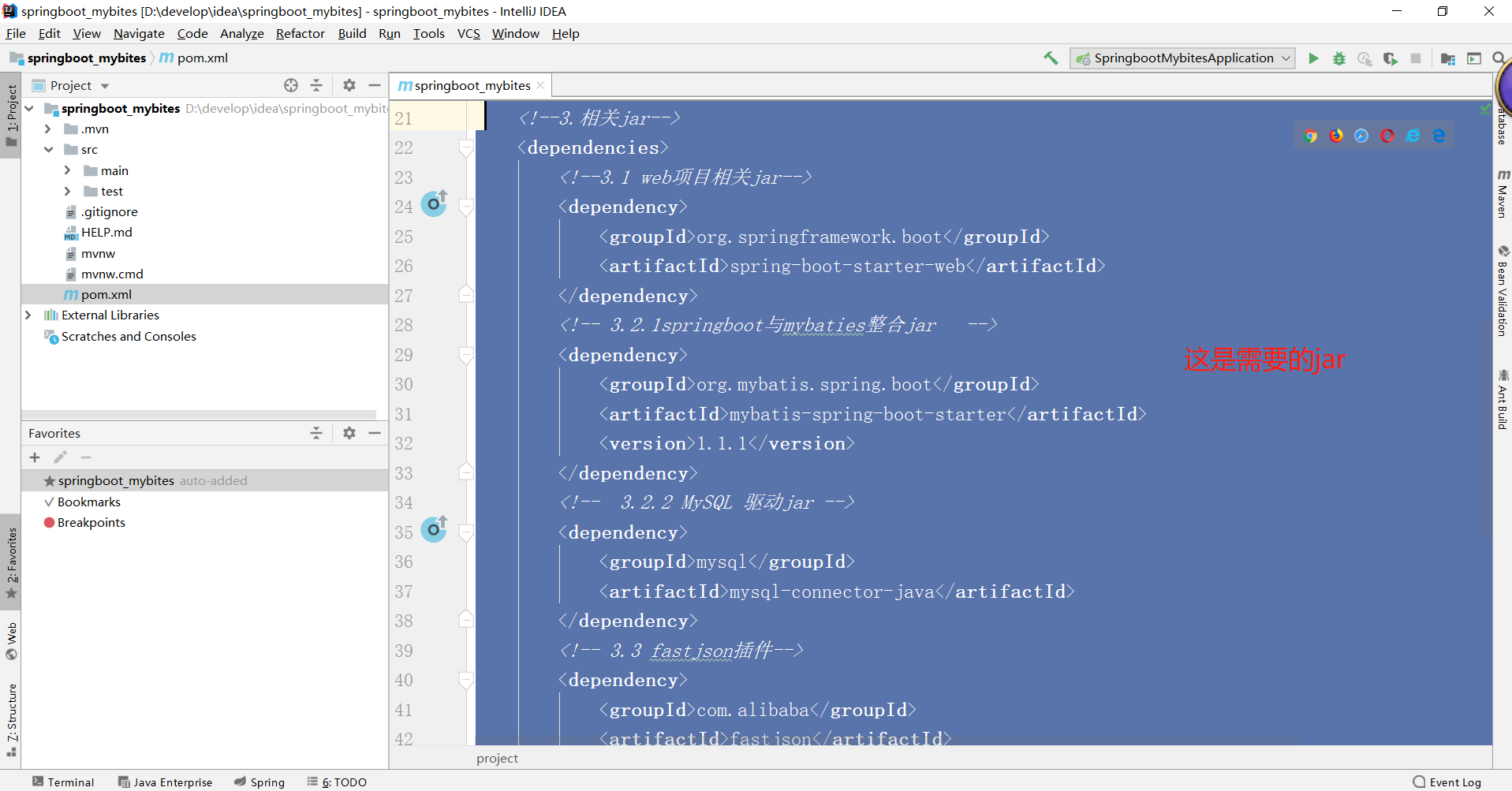
Task: Open the Refactor menu
Action: tap(301, 33)
